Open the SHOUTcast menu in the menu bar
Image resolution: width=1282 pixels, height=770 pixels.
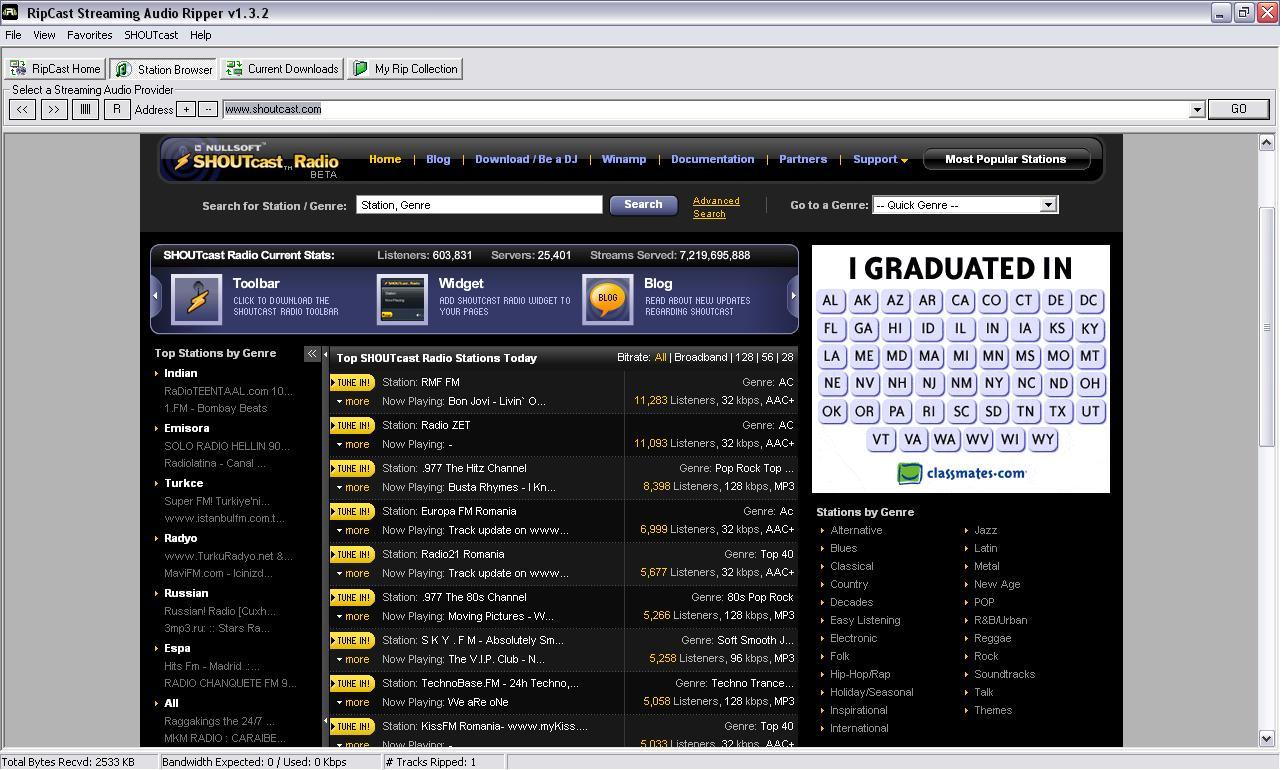pyautogui.click(x=151, y=35)
